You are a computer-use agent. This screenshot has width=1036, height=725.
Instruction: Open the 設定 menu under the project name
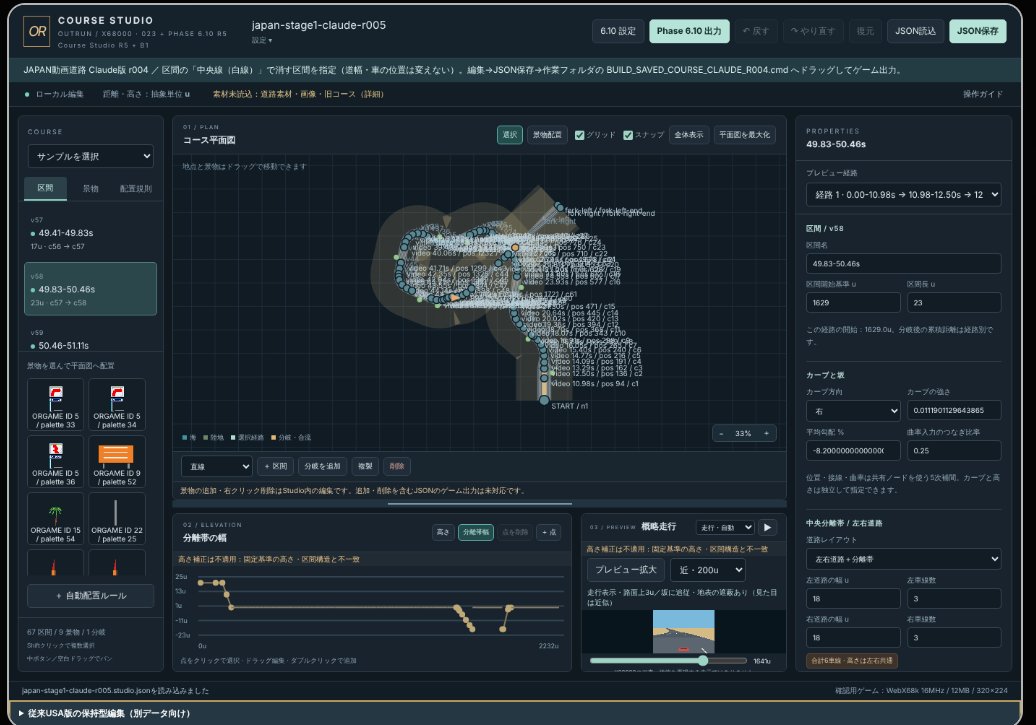click(x=262, y=40)
